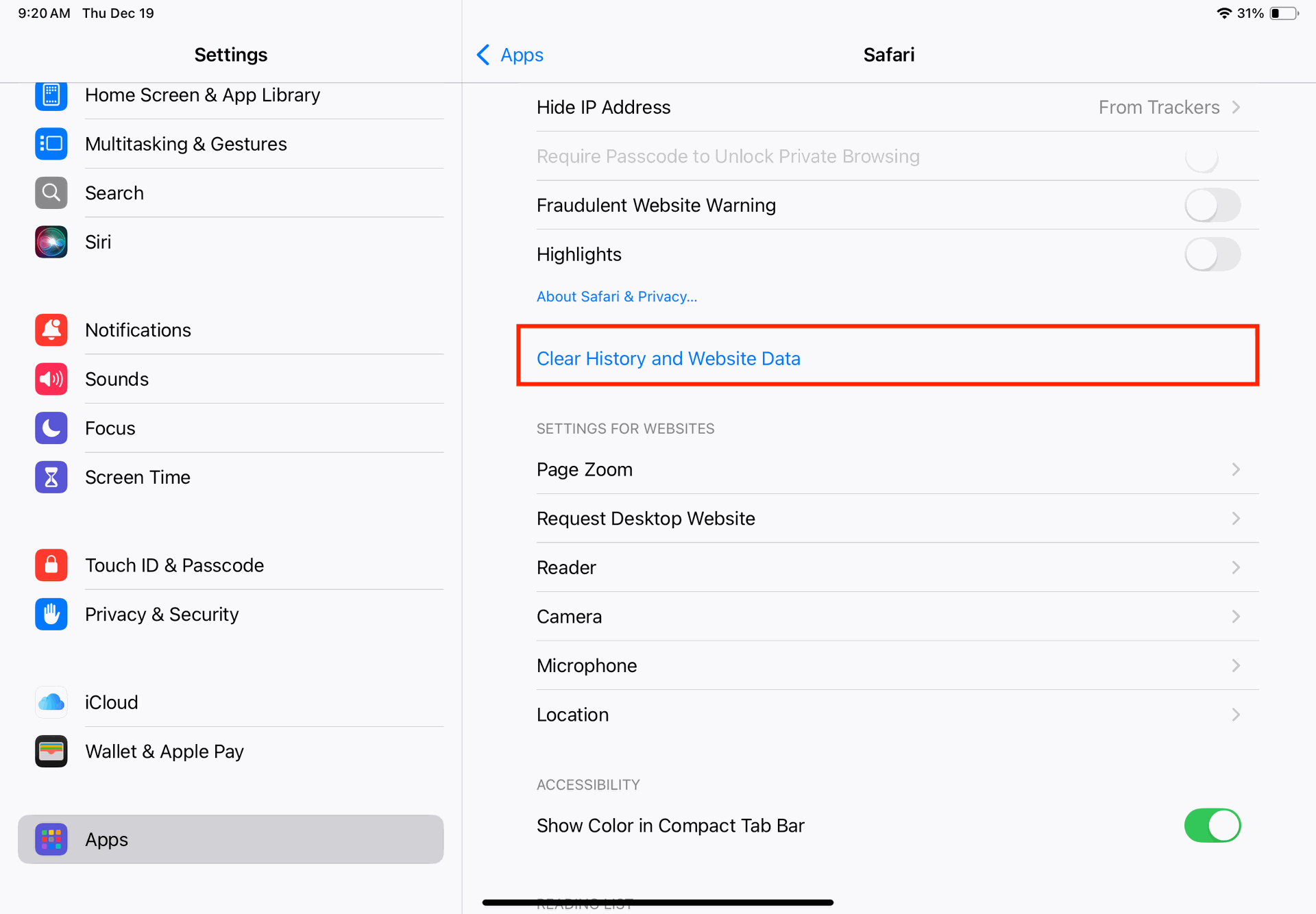Tap the home indicator bar at bottom
Image resolution: width=1316 pixels, height=914 pixels.
(x=657, y=902)
